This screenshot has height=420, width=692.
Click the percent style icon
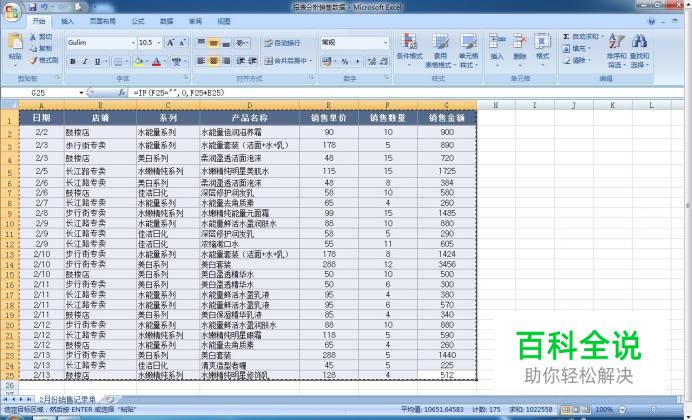point(345,61)
